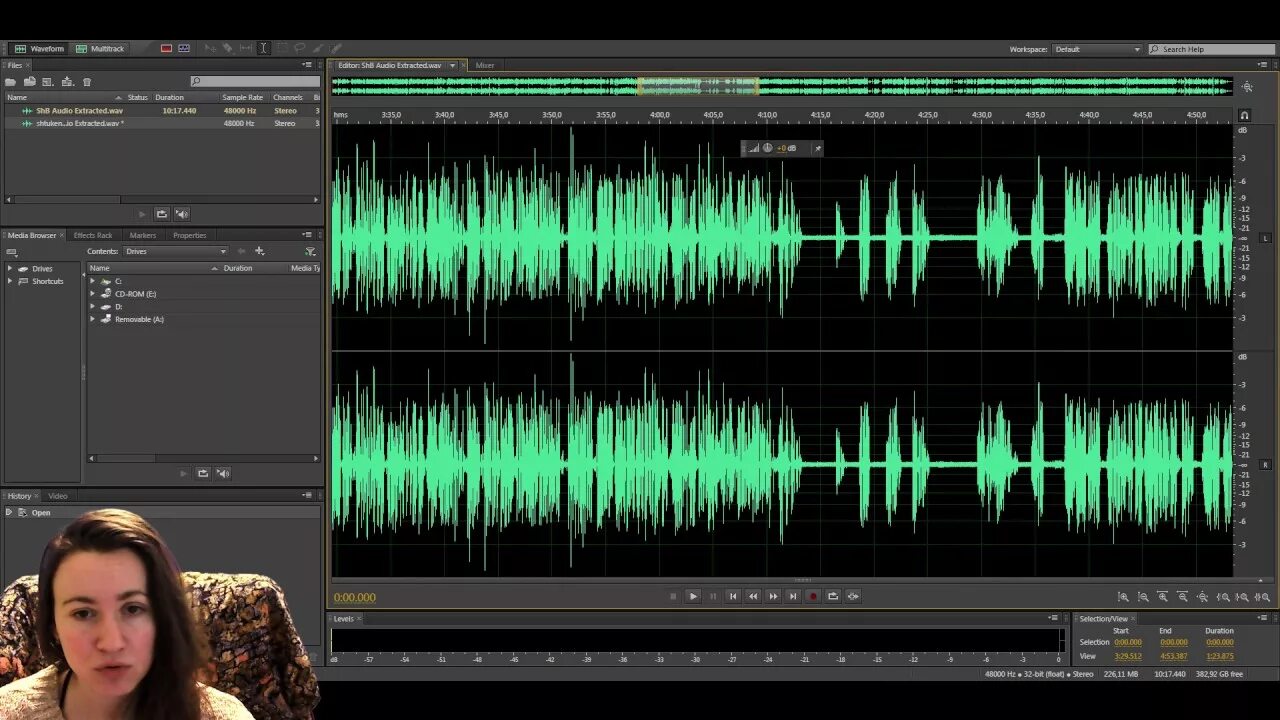Click the Rewind transport button
Screen dimensions: 1280x720
tap(753, 596)
